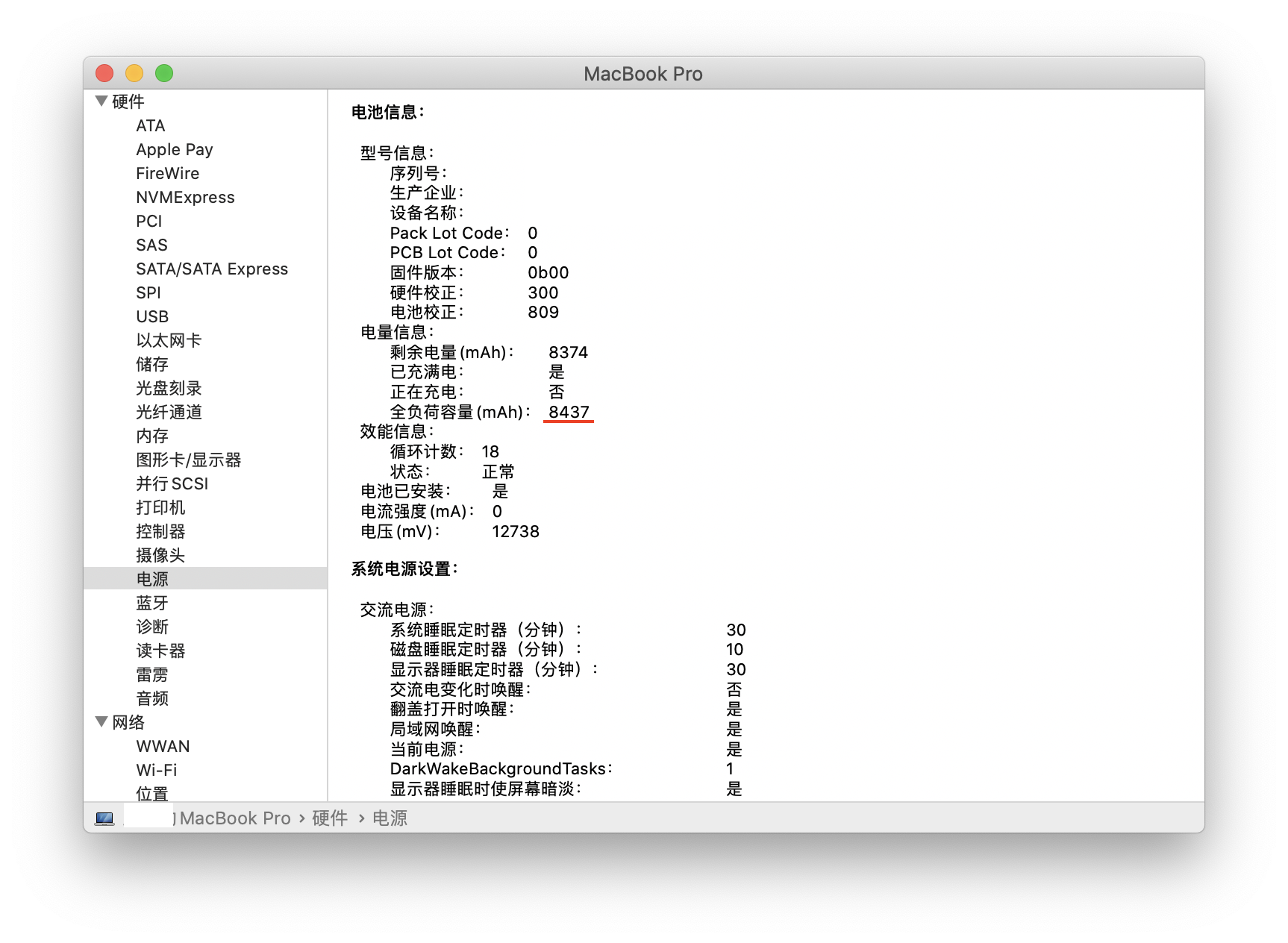
Task: Click 电源 in the bottom path bar
Action: click(390, 818)
